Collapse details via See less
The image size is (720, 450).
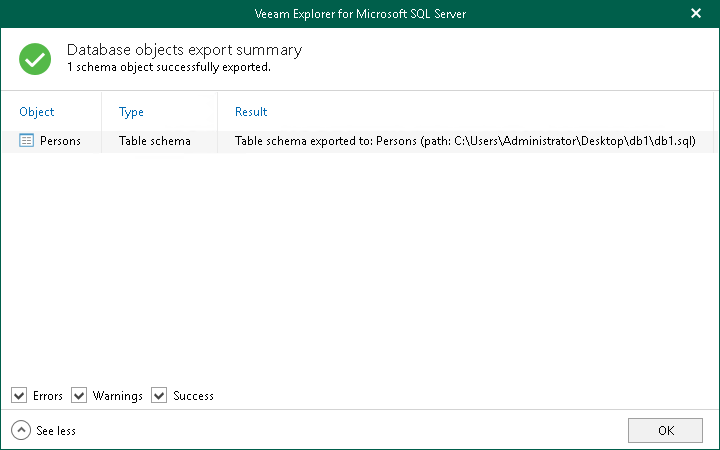pyautogui.click(x=55, y=430)
